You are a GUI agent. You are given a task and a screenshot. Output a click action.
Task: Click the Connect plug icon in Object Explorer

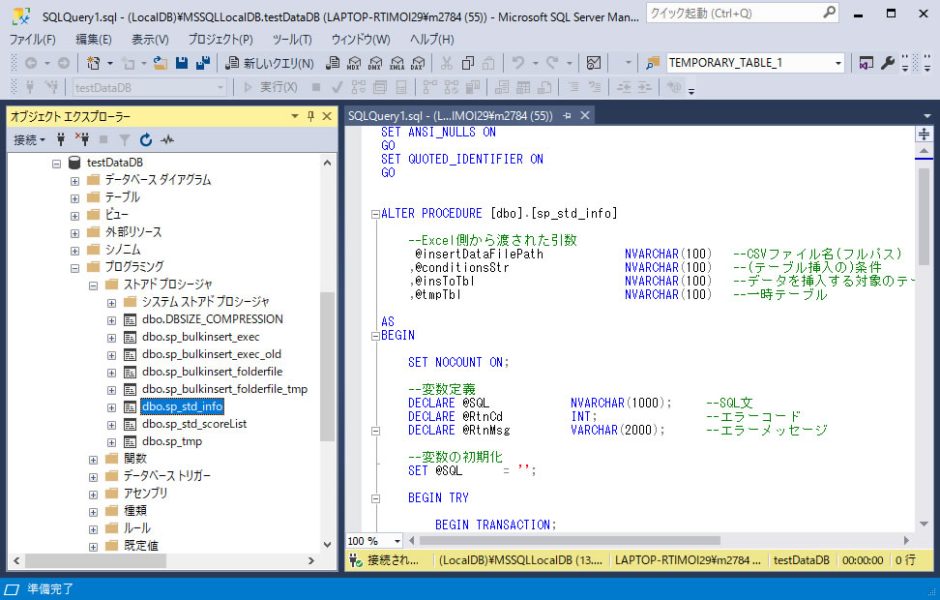(61, 137)
